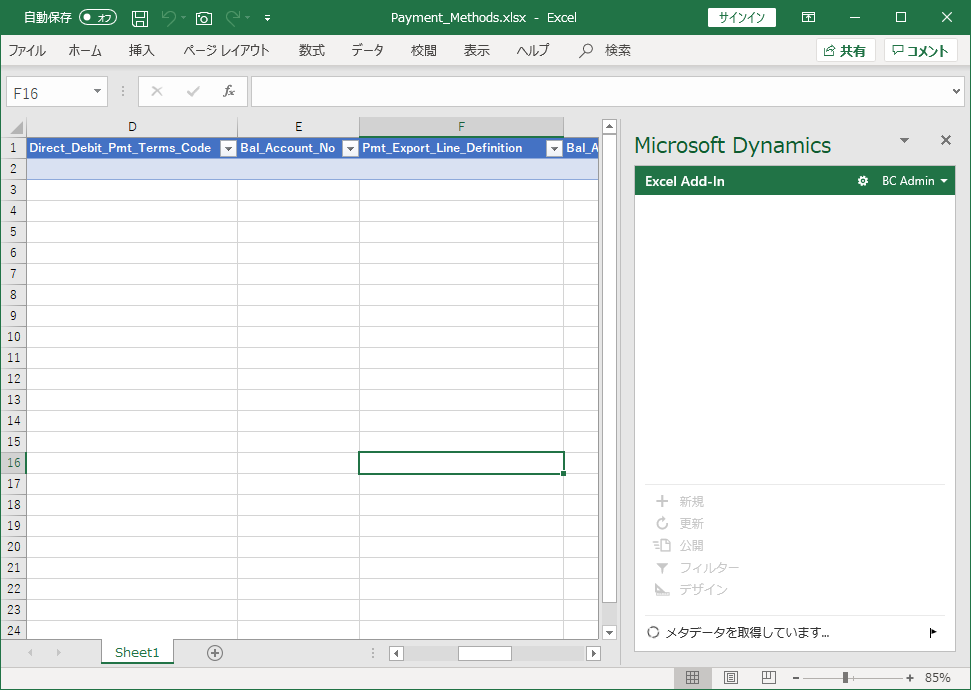Image resolution: width=971 pixels, height=690 pixels.
Task: Click the 更新 refresh action
Action: [x=679, y=523]
